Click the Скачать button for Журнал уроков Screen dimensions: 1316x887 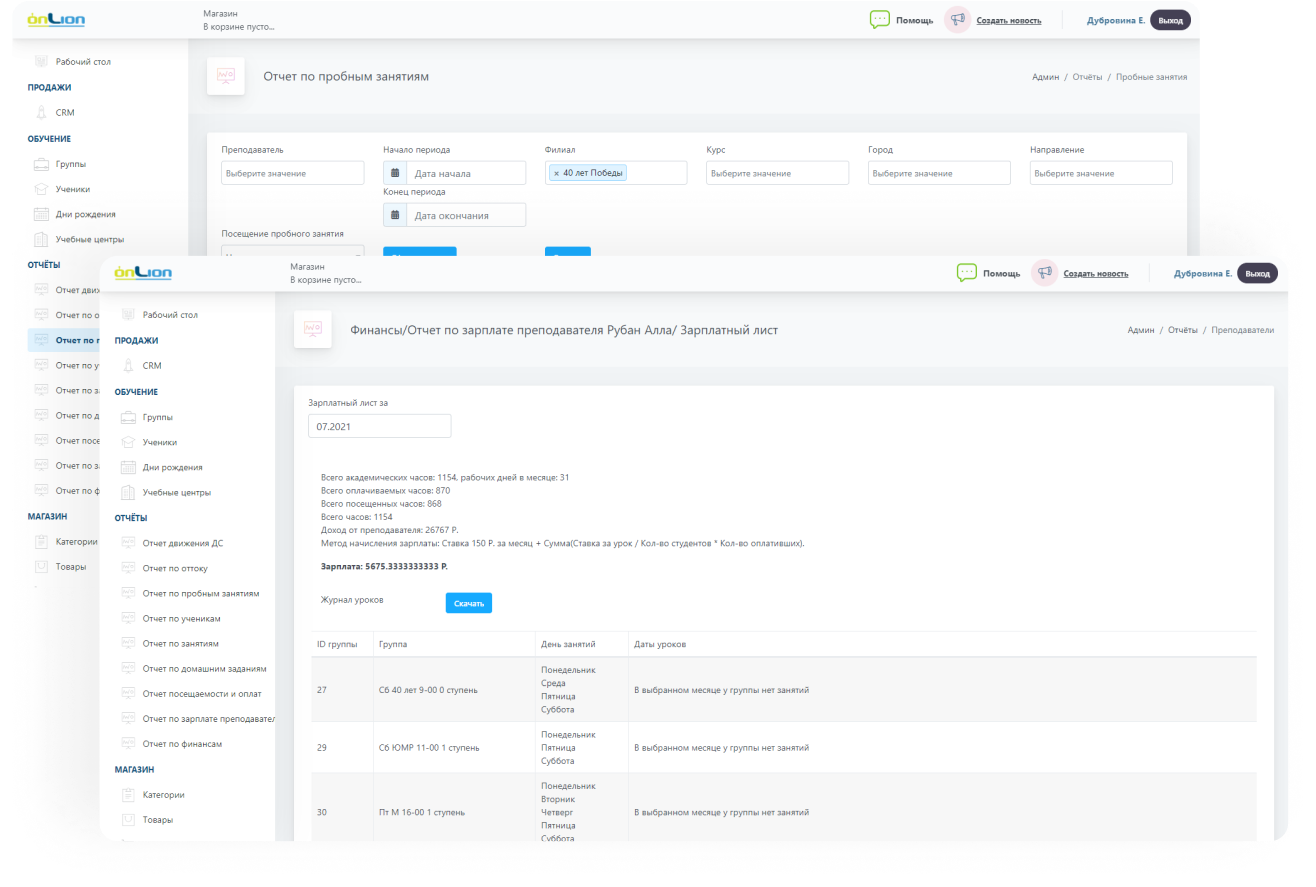pos(468,602)
